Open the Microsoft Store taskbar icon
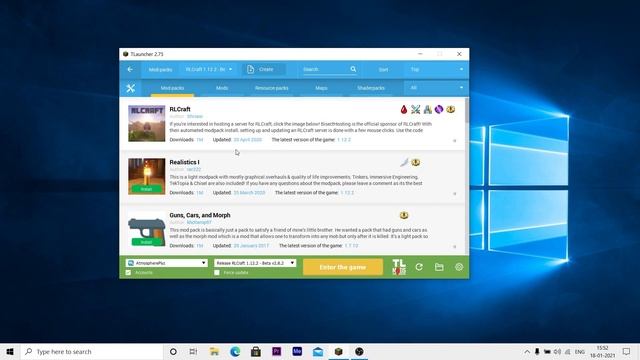The image size is (640, 360). pos(256,351)
